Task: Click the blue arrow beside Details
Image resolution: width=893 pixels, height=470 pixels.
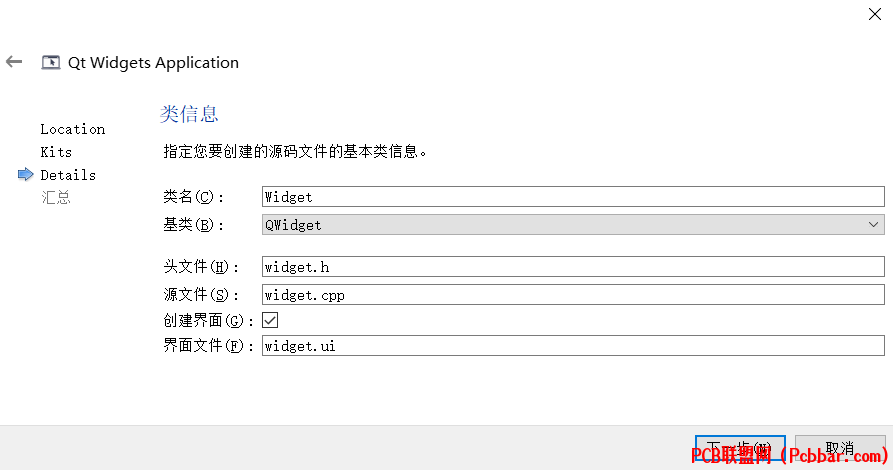Action: tap(26, 174)
